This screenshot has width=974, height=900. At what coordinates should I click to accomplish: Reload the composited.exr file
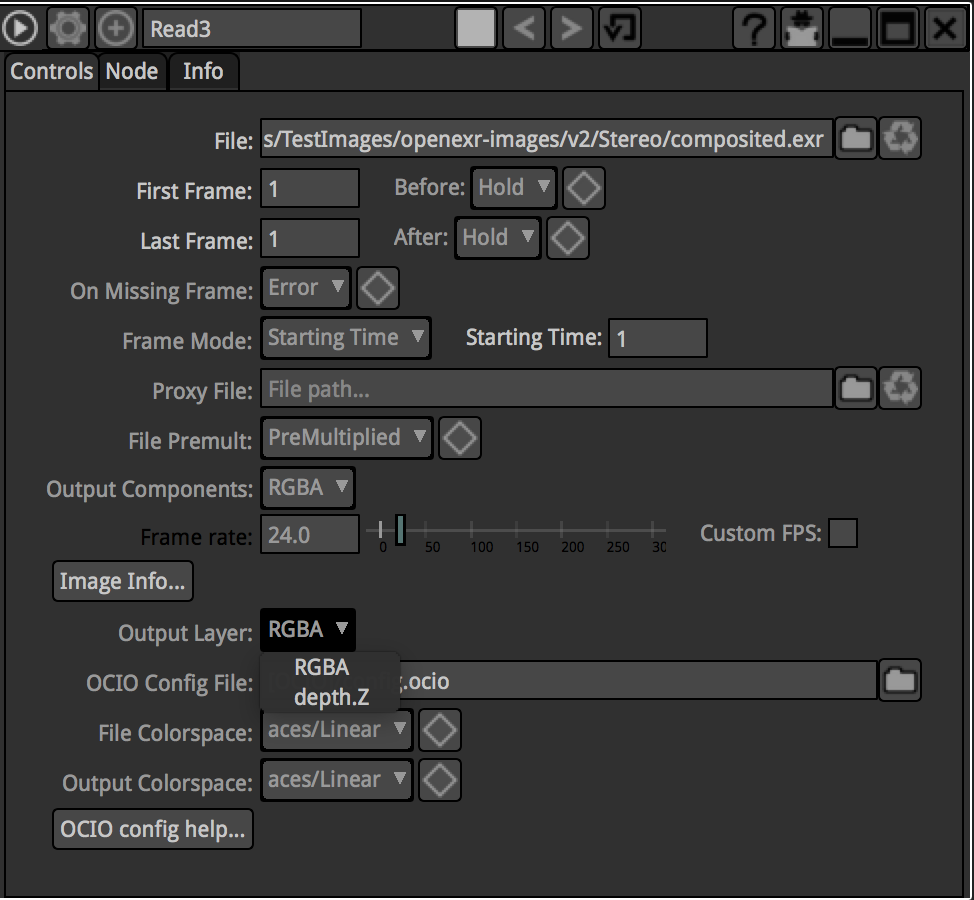point(900,139)
